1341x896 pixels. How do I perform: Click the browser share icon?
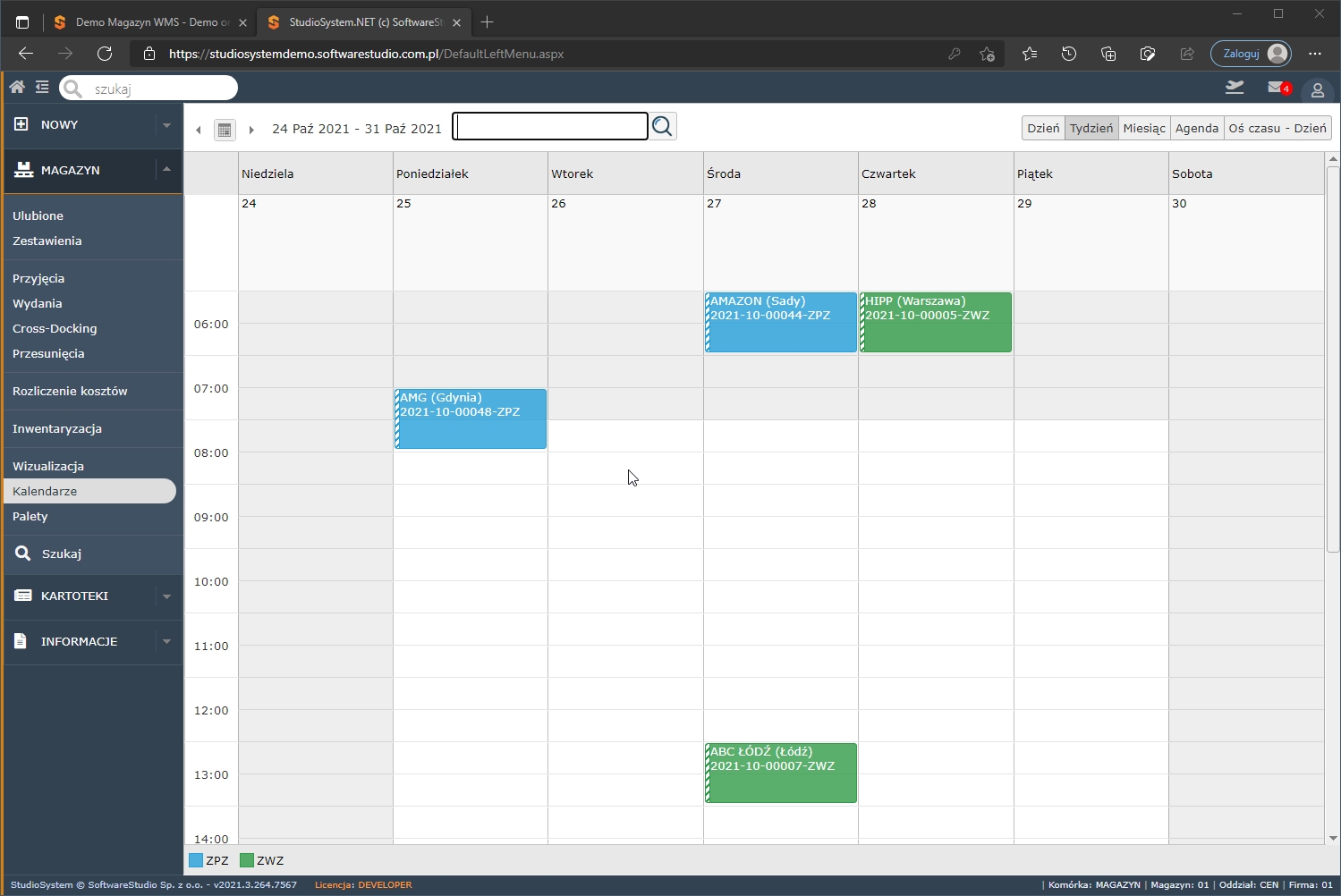tap(1187, 54)
